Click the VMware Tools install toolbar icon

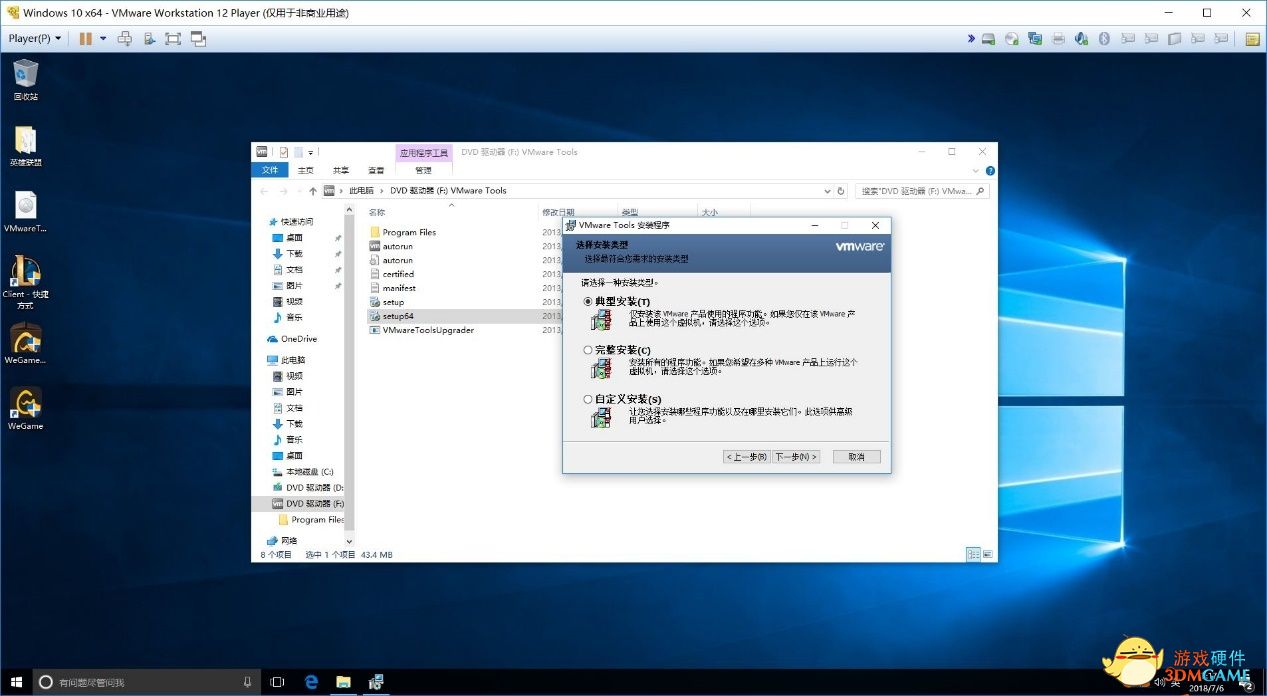coord(149,39)
